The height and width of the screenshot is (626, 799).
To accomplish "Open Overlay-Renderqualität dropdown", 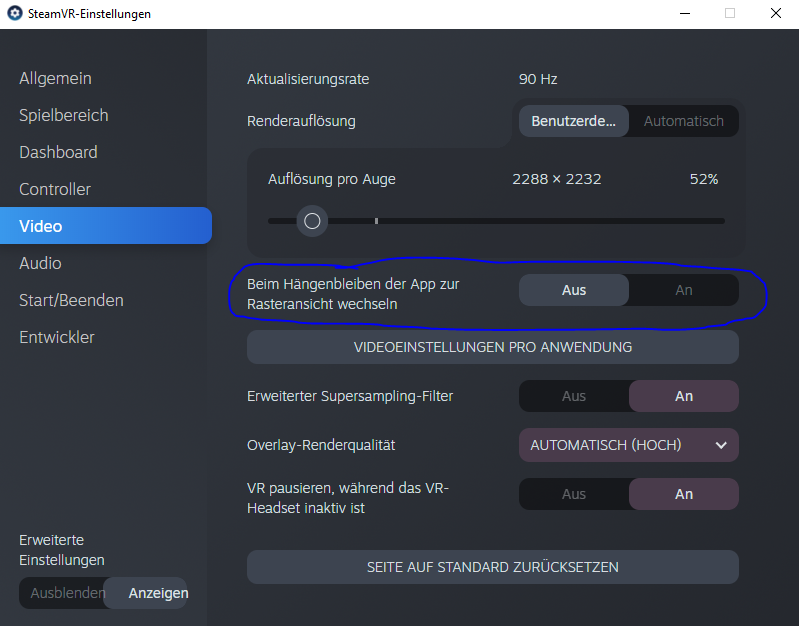I will pos(629,445).
